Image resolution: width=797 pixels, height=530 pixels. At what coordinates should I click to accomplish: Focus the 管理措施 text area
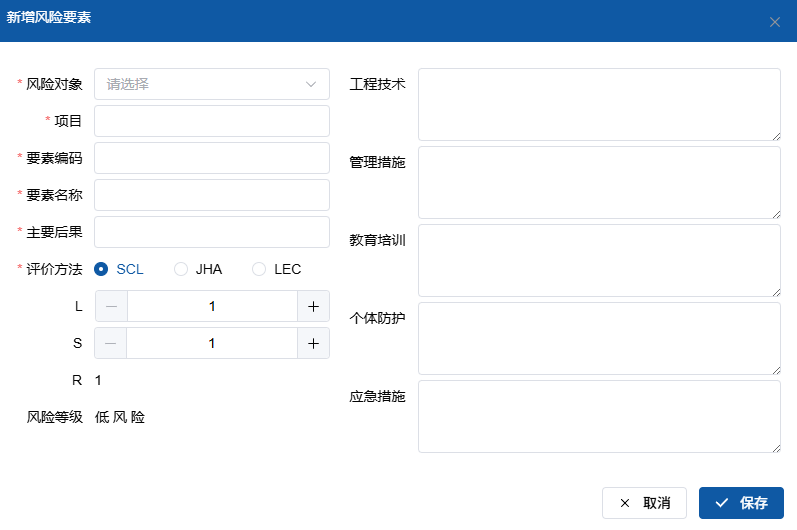point(598,182)
